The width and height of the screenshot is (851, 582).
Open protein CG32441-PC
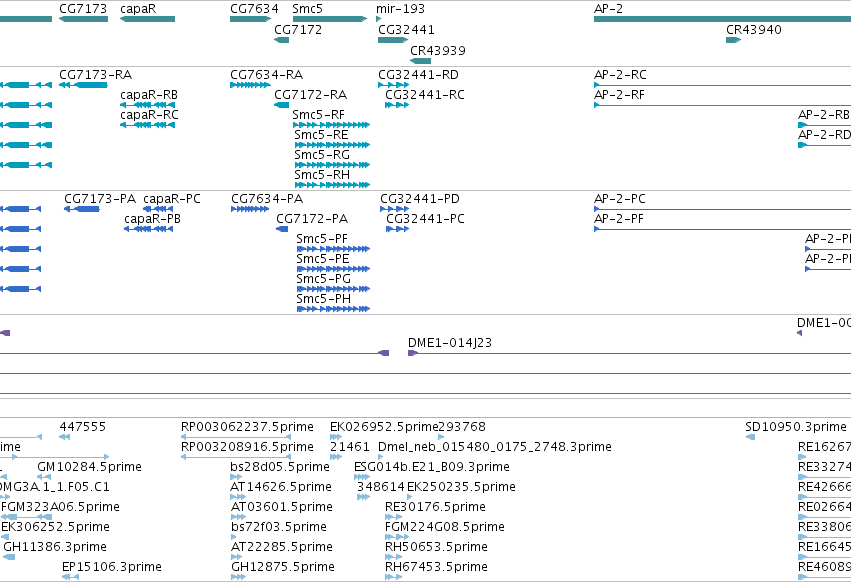[x=426, y=219]
